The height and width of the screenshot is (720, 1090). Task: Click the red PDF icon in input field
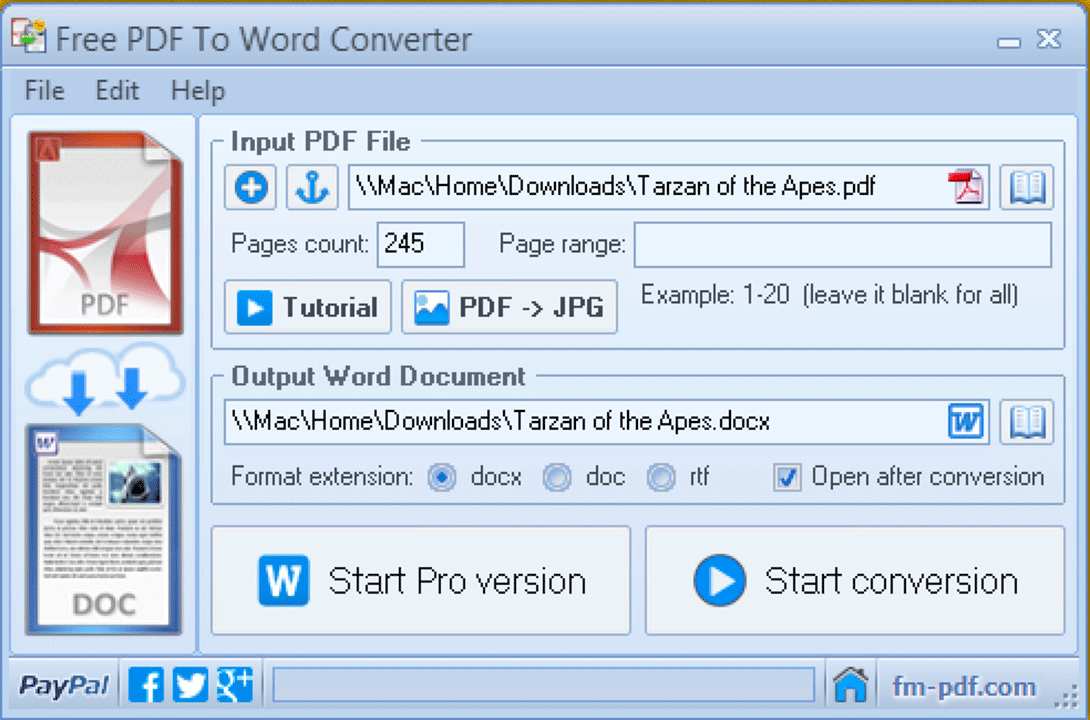click(966, 187)
